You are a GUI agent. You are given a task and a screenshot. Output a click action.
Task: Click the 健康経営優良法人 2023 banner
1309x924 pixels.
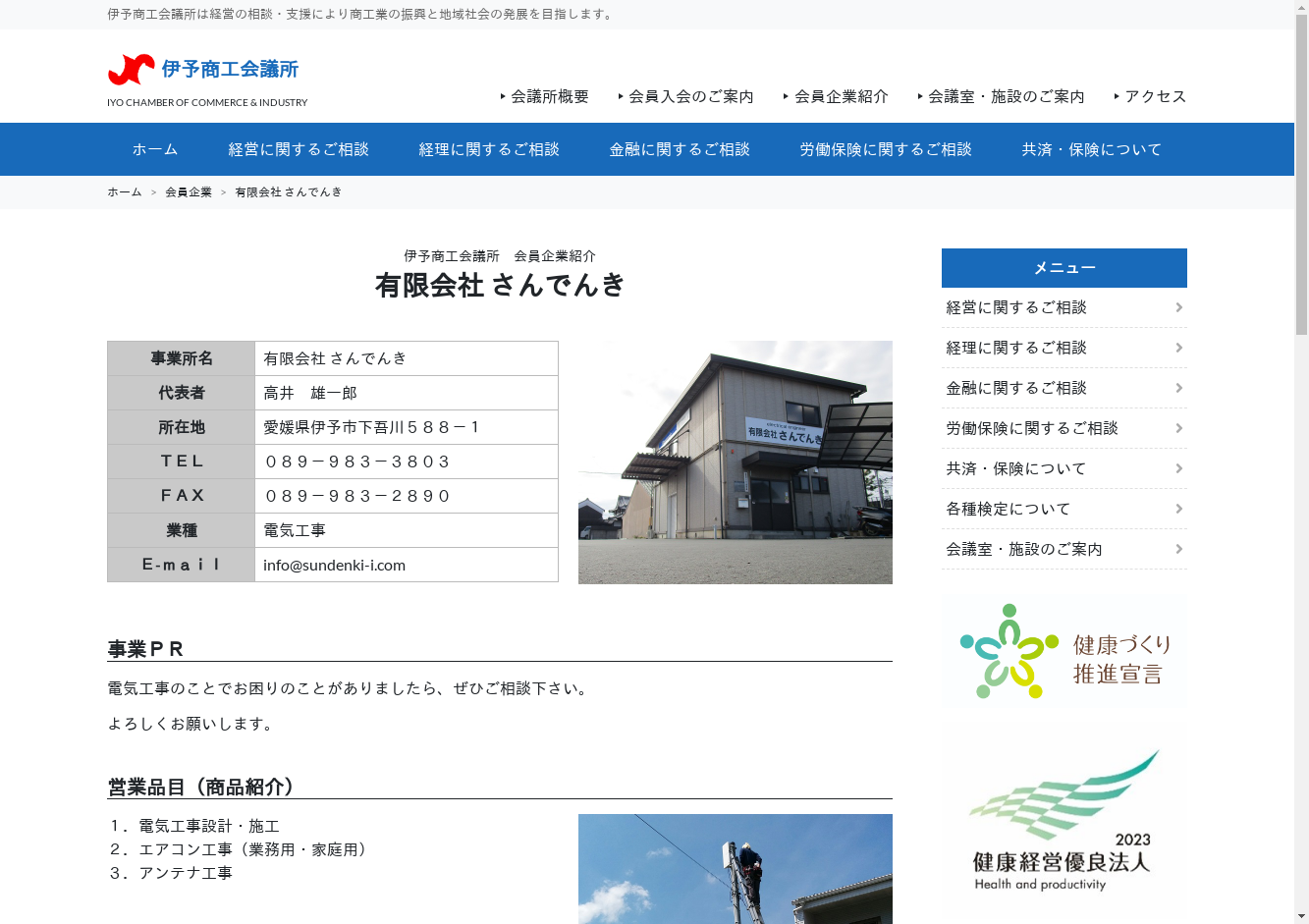[1064, 822]
